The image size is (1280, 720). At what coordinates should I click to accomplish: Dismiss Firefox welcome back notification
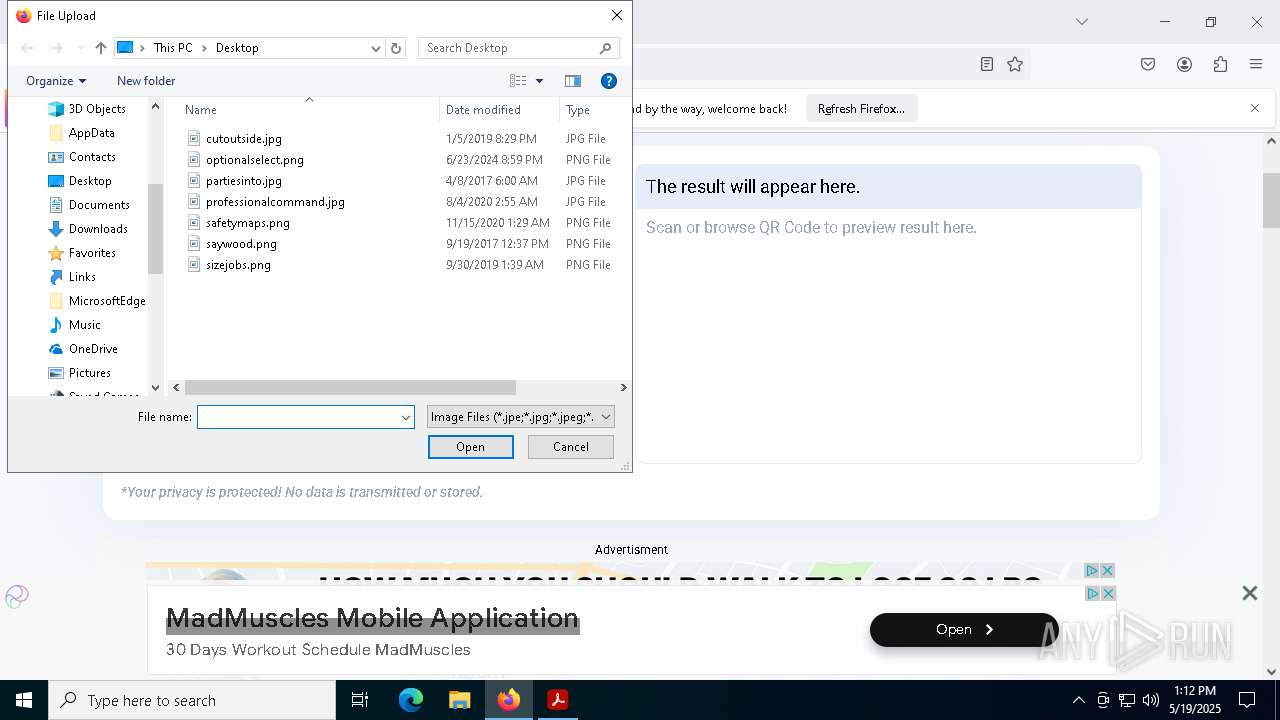pos(1255,108)
